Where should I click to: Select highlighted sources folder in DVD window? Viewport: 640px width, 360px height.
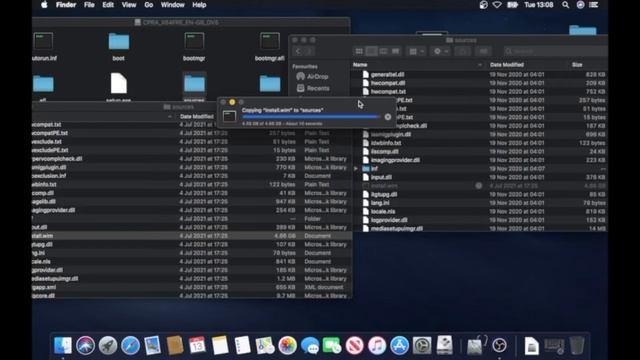[194, 84]
